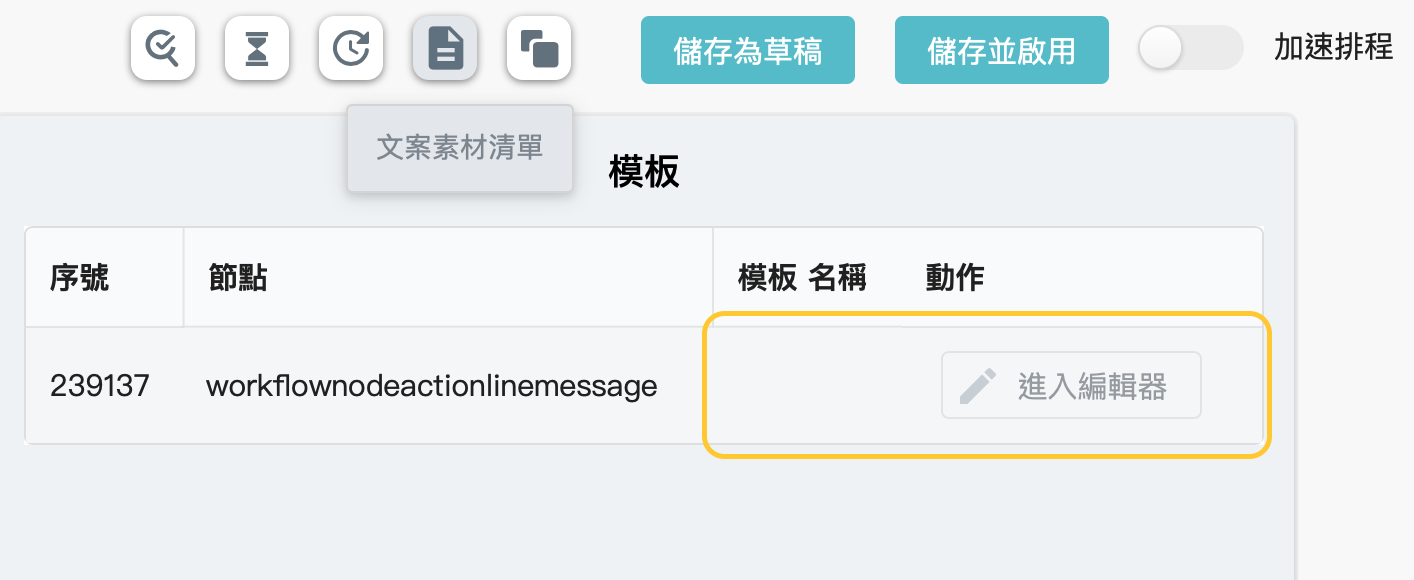
Task: Click the validate check magnifier icon
Action: click(163, 48)
